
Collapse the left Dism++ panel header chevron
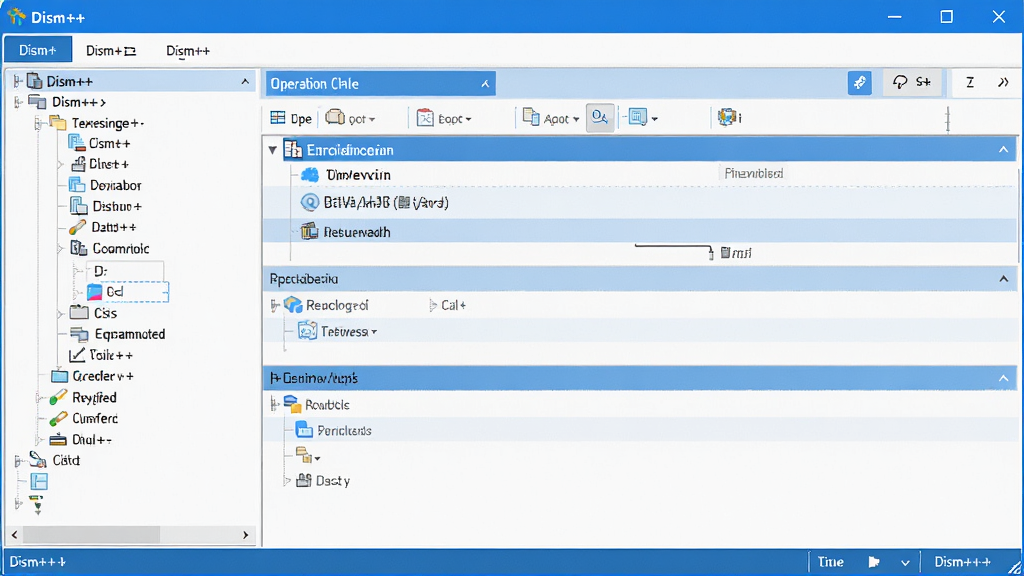click(245, 82)
